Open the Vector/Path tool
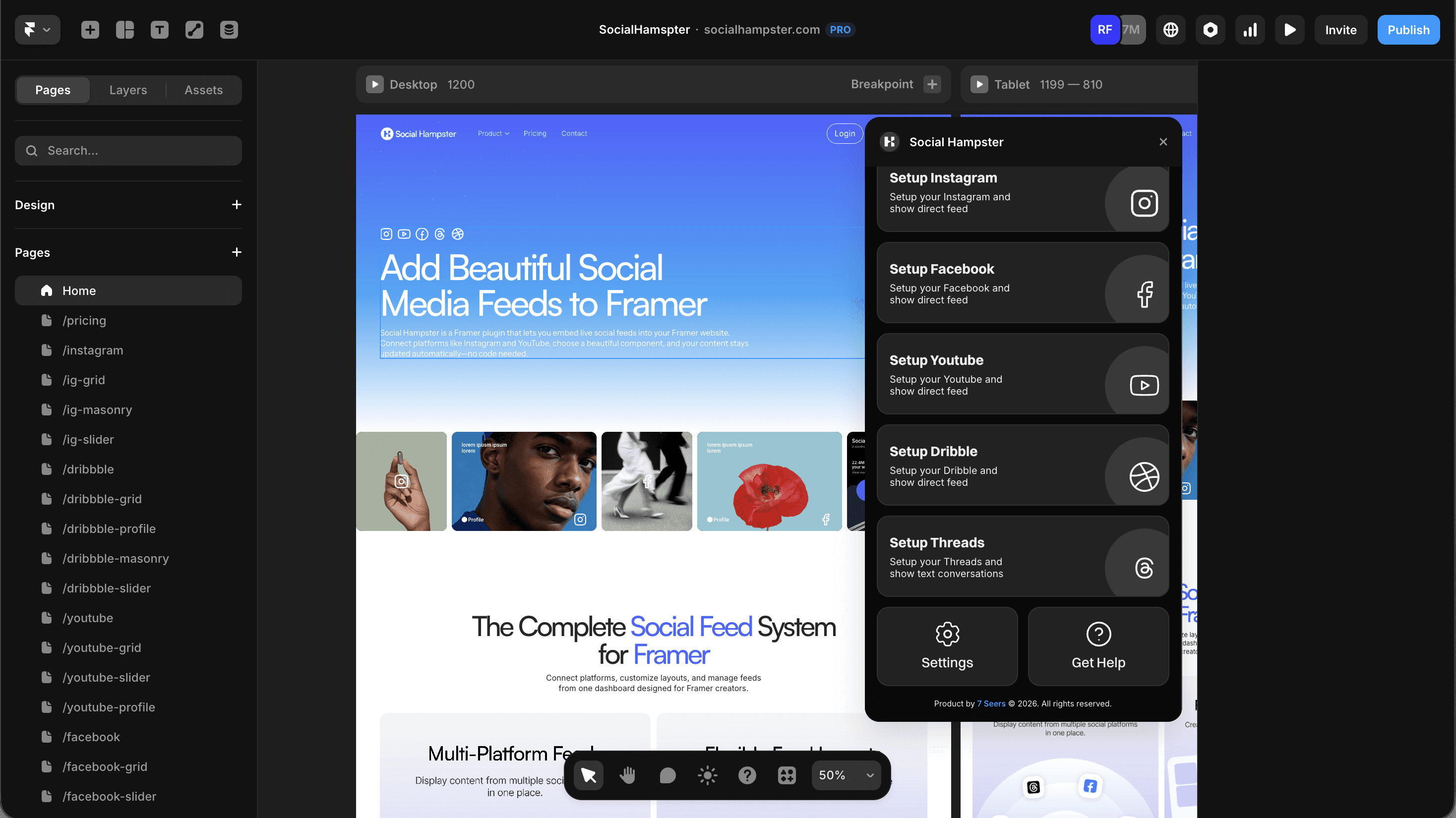The width and height of the screenshot is (1456, 818). [194, 29]
